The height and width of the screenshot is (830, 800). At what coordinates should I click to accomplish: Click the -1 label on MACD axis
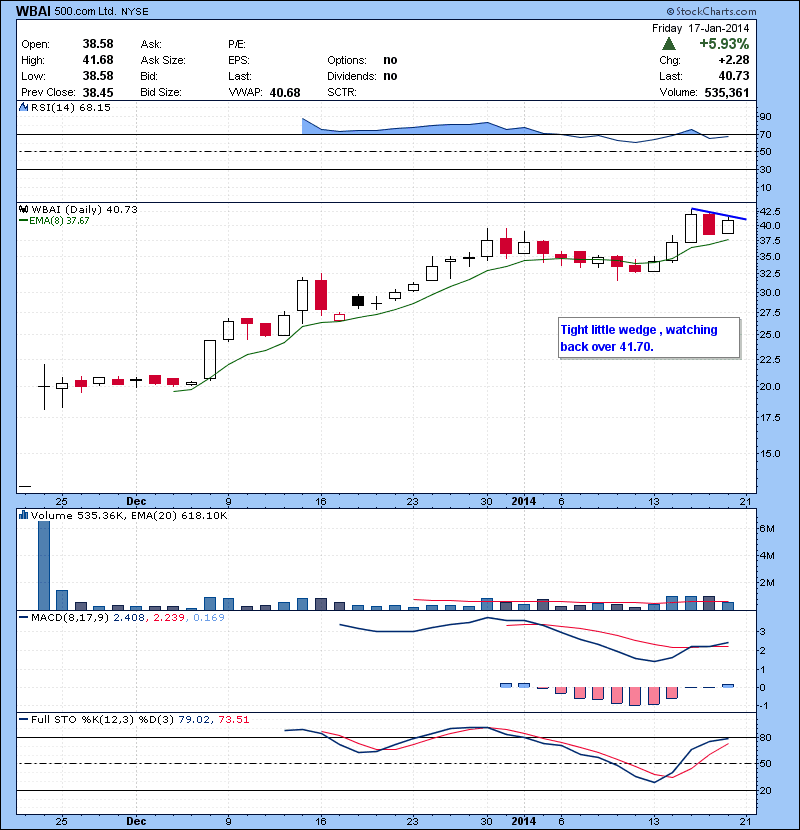point(762,706)
